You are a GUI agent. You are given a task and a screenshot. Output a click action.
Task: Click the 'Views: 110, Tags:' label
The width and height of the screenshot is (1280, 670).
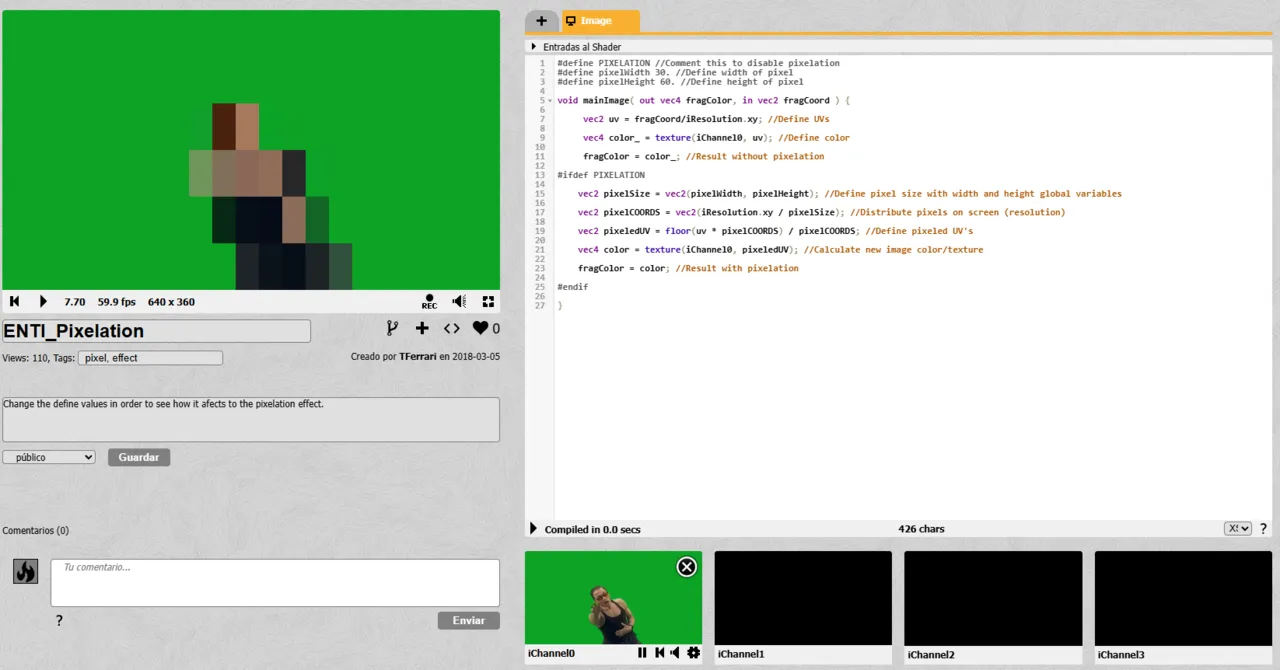point(39,358)
